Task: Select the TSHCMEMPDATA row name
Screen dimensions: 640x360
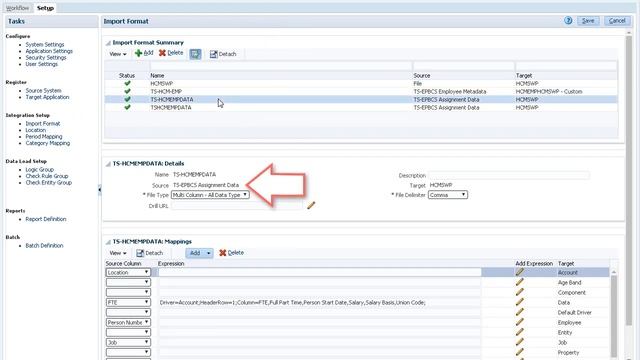Action: coord(171,107)
